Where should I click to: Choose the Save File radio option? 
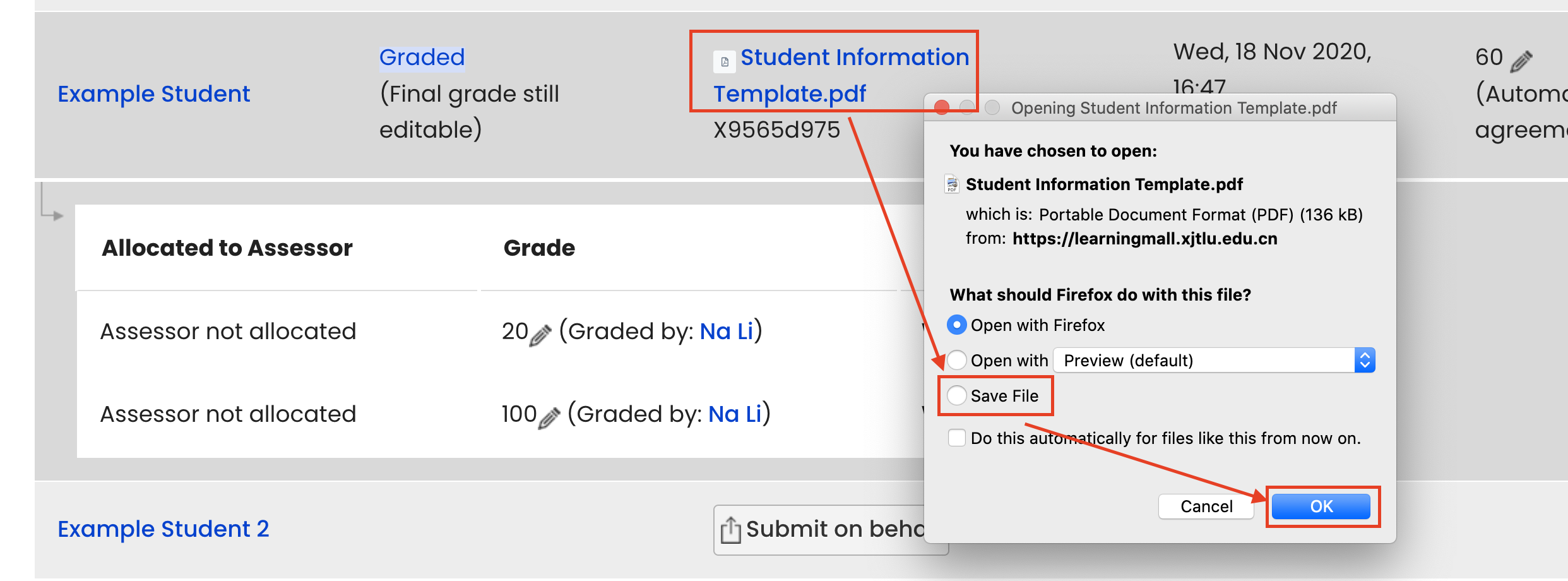(957, 395)
